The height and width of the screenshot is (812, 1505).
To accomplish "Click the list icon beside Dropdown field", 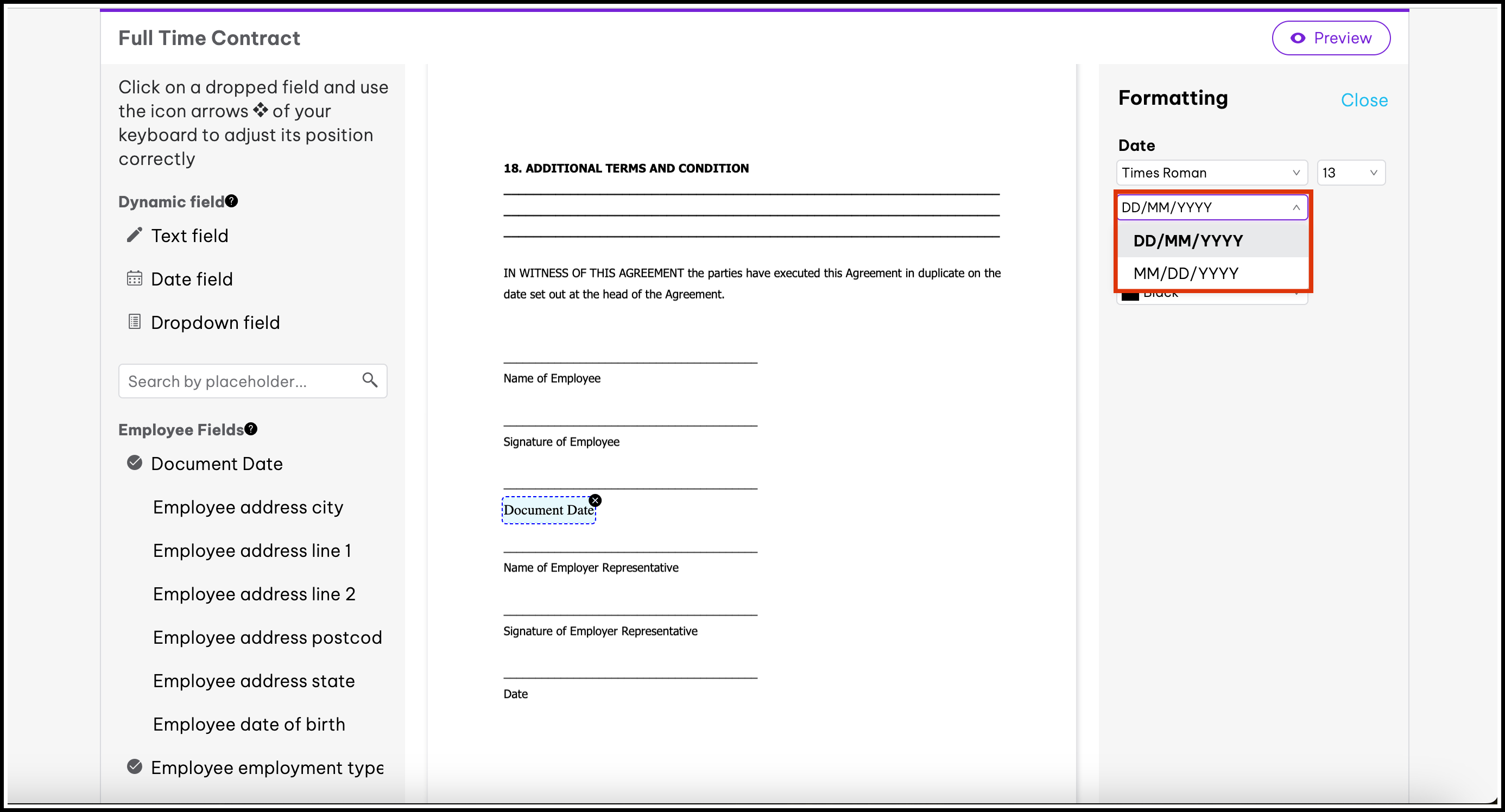I will [135, 322].
